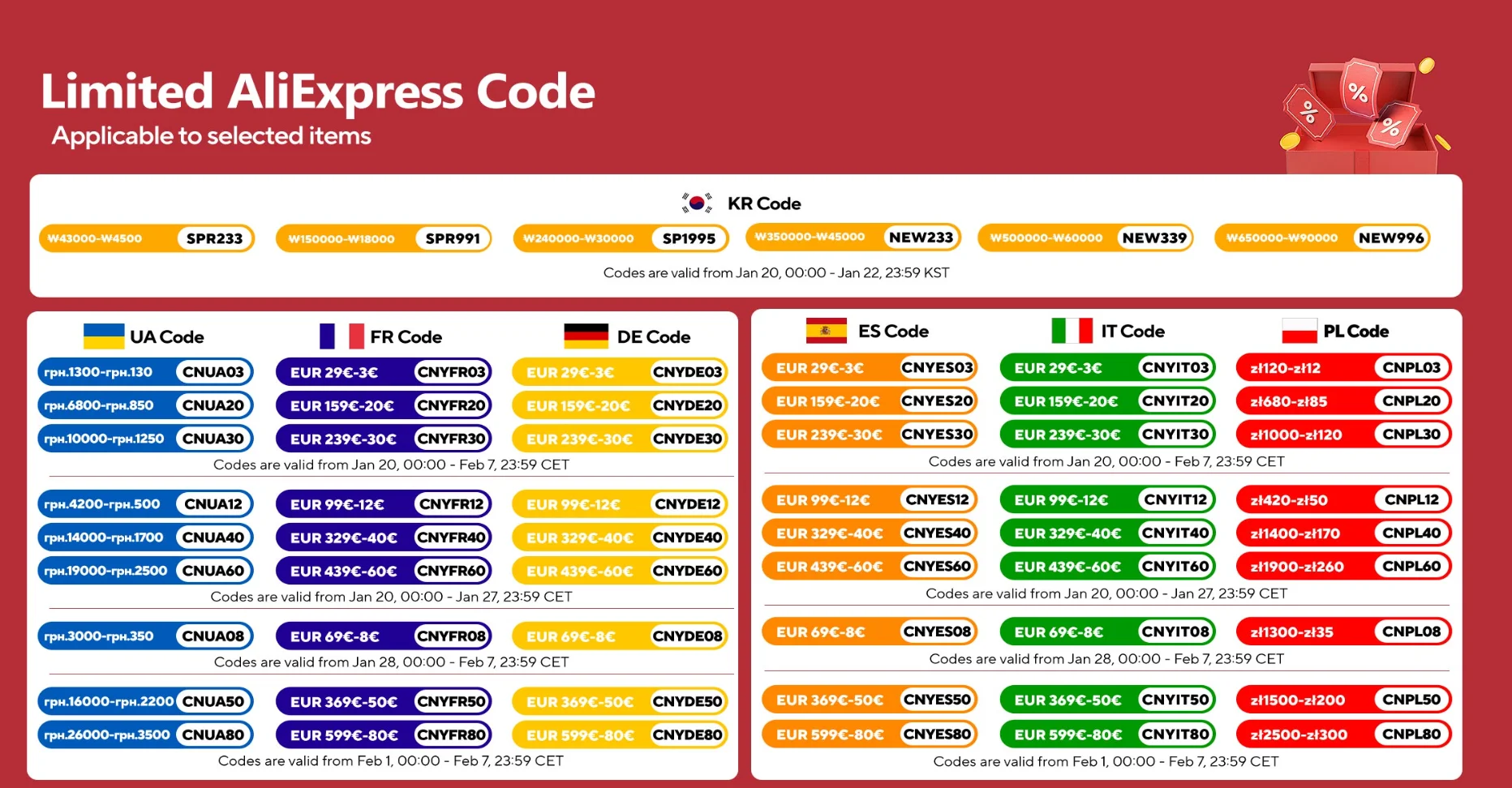Viewport: 1512px width, 788px height.
Task: Select the CNYDE03 Germany code
Action: (x=621, y=372)
